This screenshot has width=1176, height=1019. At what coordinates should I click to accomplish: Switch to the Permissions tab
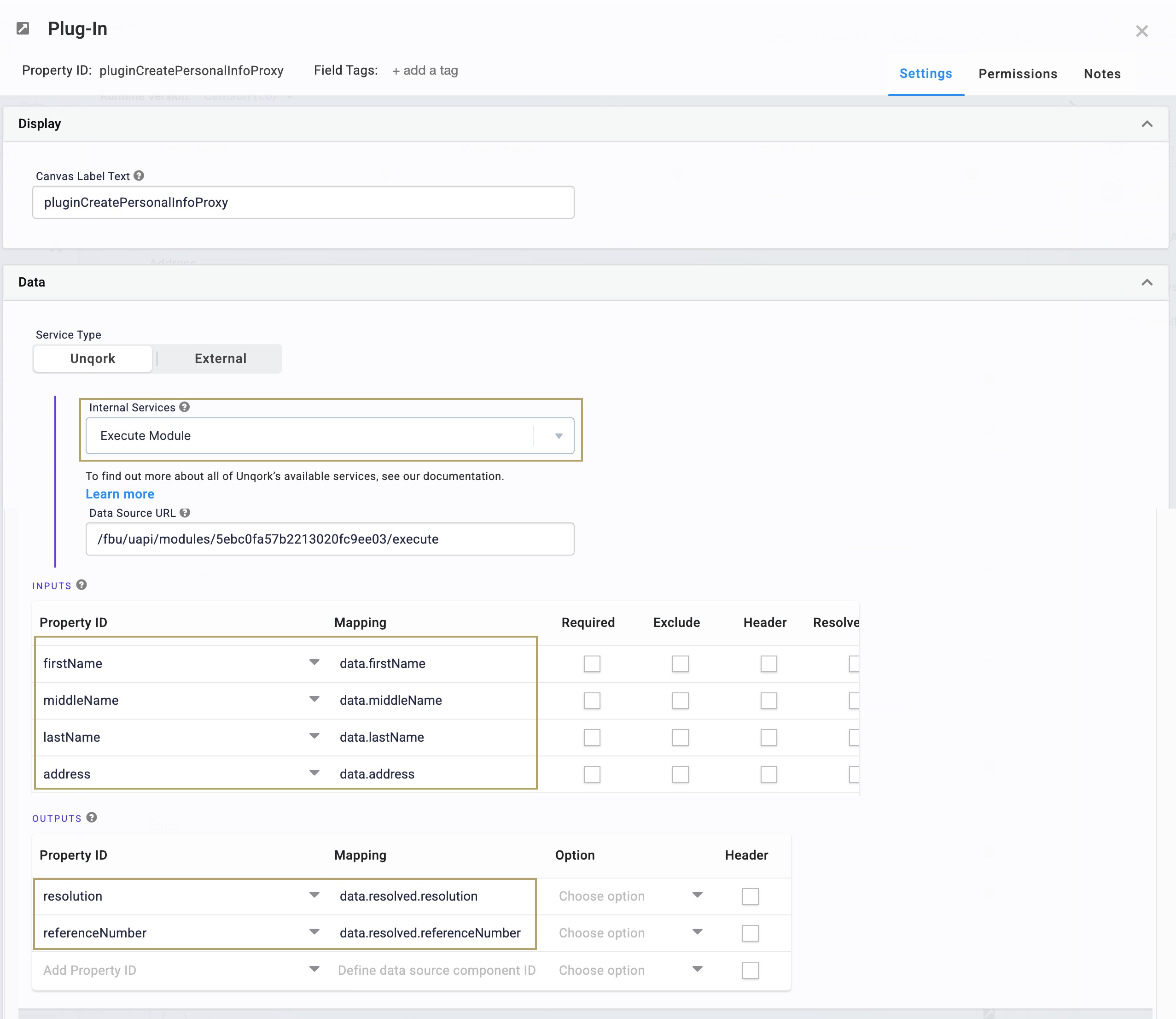point(1017,73)
